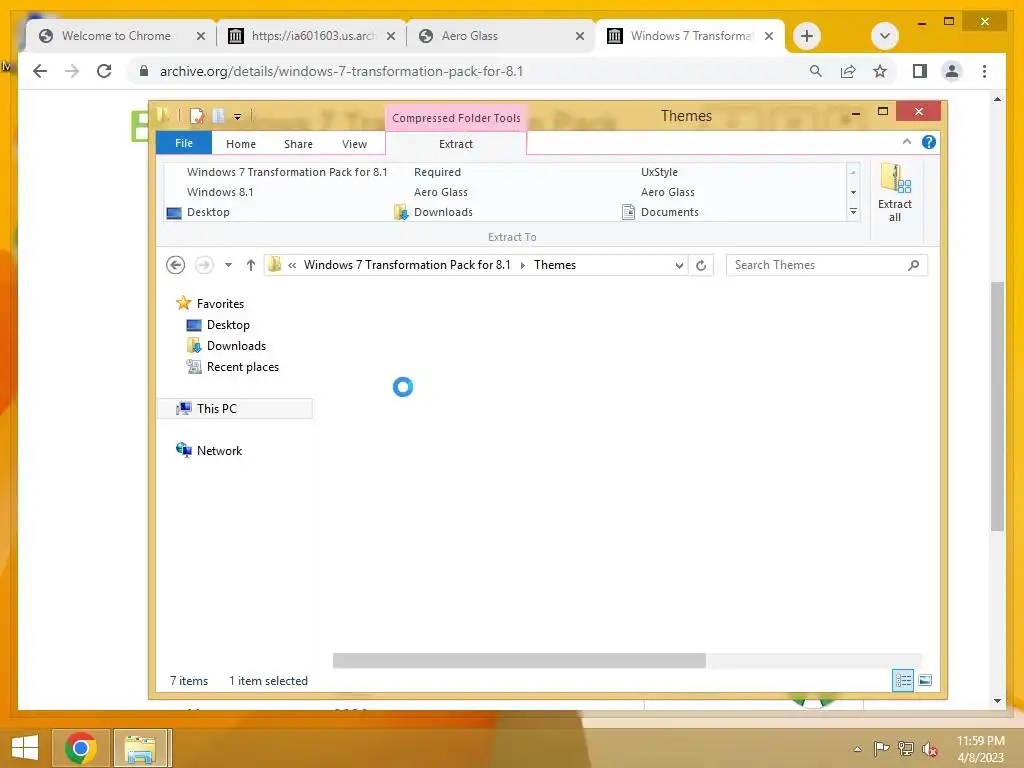Collapse the ribbon with the chevron arrow

[x=906, y=142]
